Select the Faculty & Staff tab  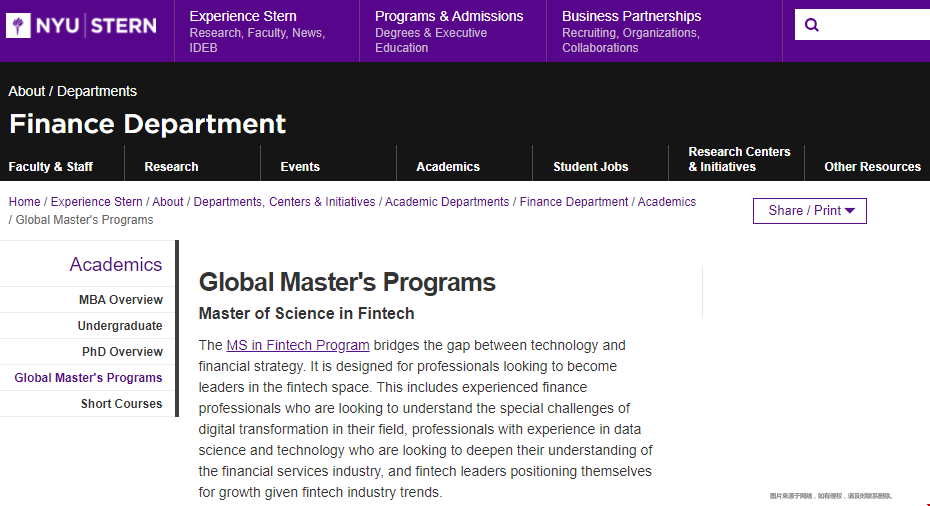point(50,167)
